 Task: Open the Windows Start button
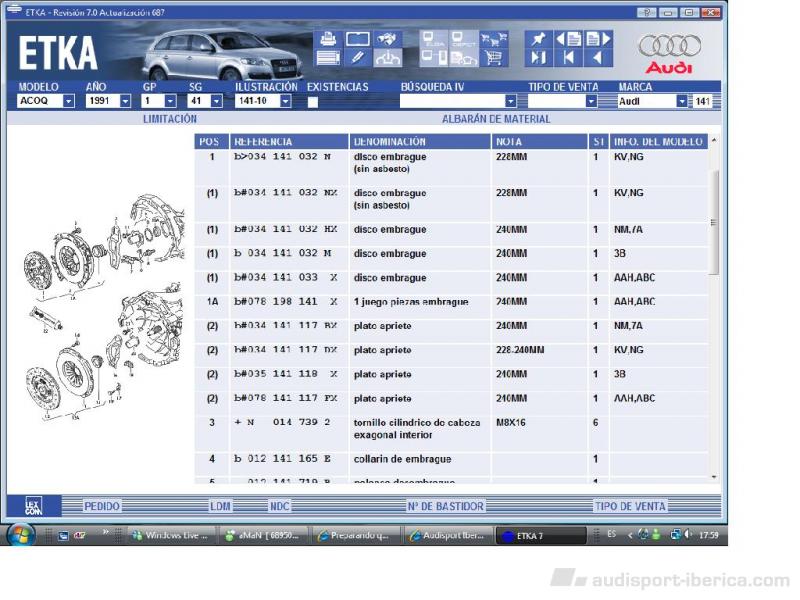click(x=20, y=535)
